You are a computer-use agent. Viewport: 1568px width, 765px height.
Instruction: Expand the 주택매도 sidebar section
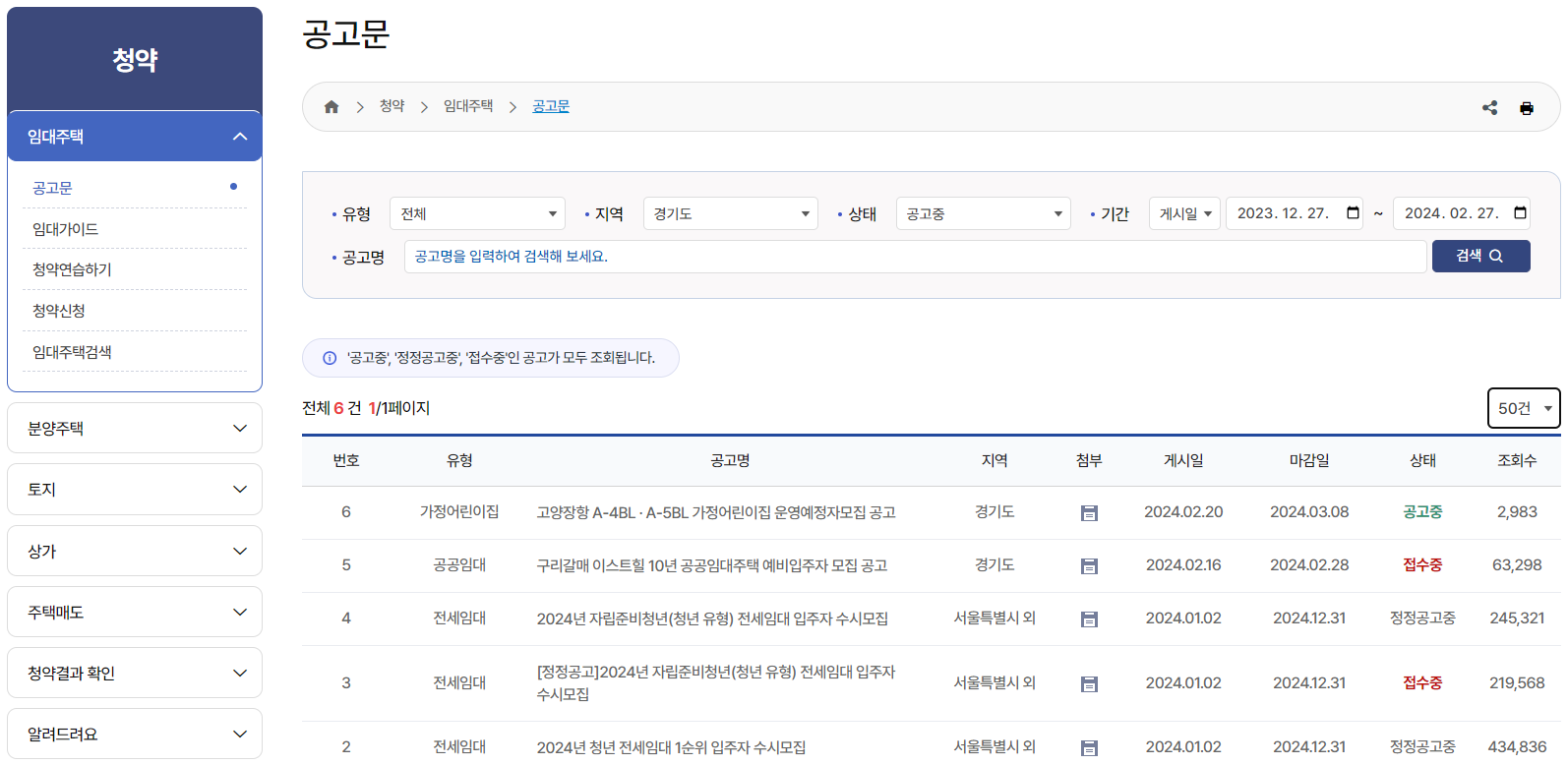[135, 612]
